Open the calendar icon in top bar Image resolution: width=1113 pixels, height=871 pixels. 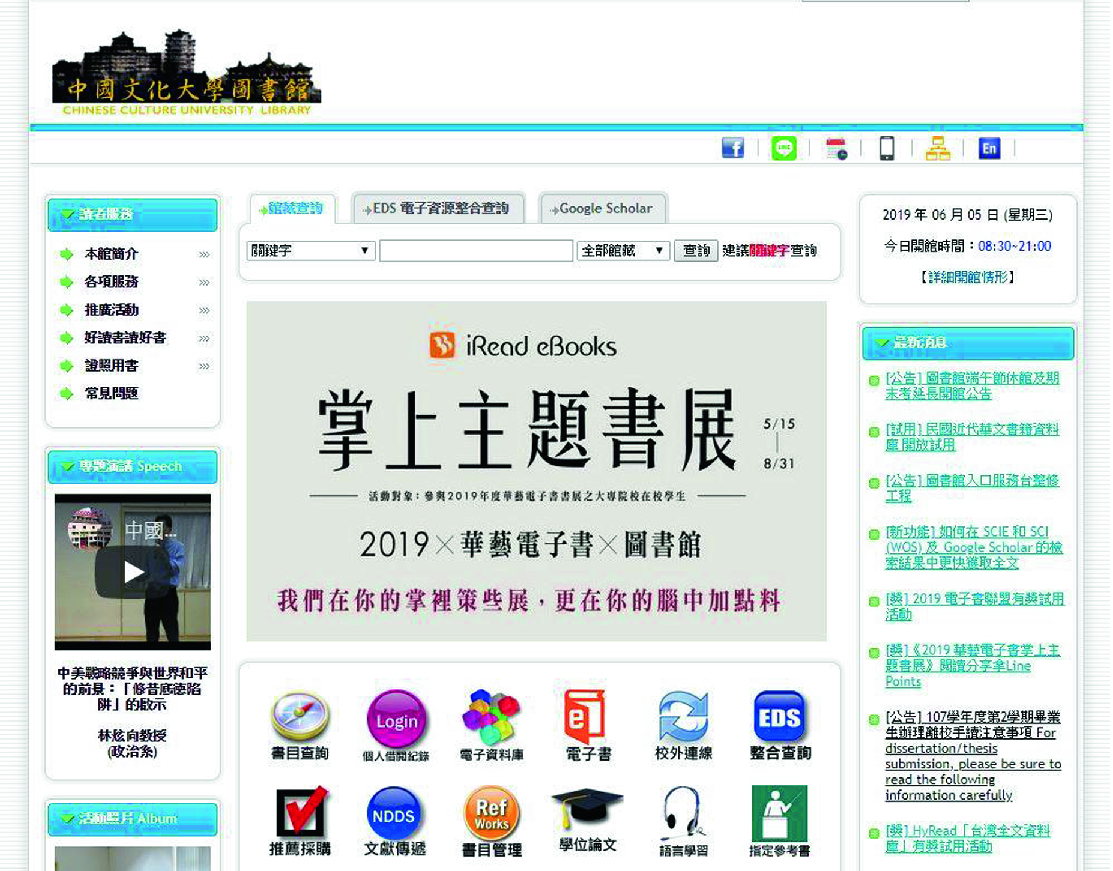pos(836,148)
